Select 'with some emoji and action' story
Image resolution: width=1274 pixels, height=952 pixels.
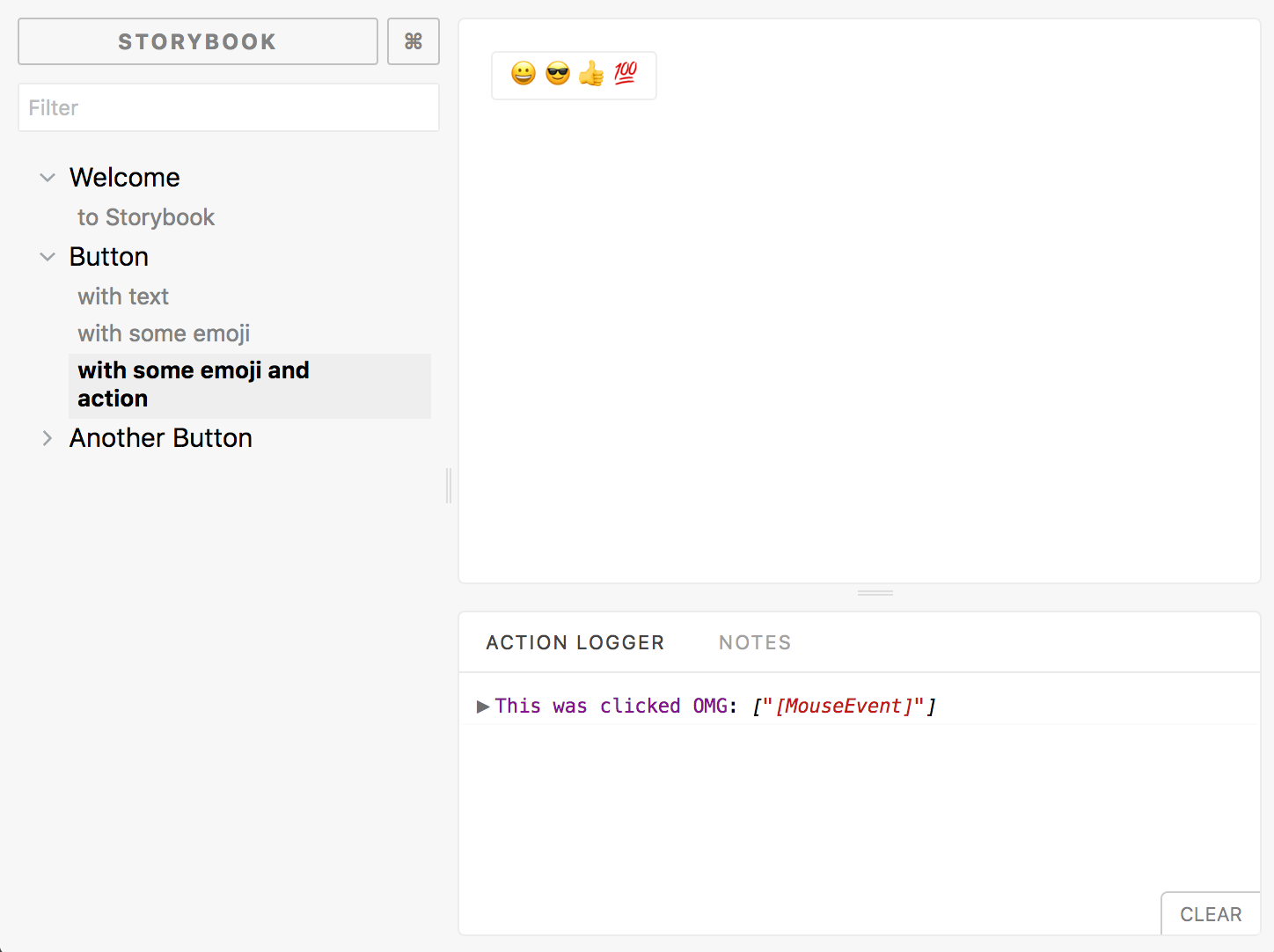click(250, 385)
